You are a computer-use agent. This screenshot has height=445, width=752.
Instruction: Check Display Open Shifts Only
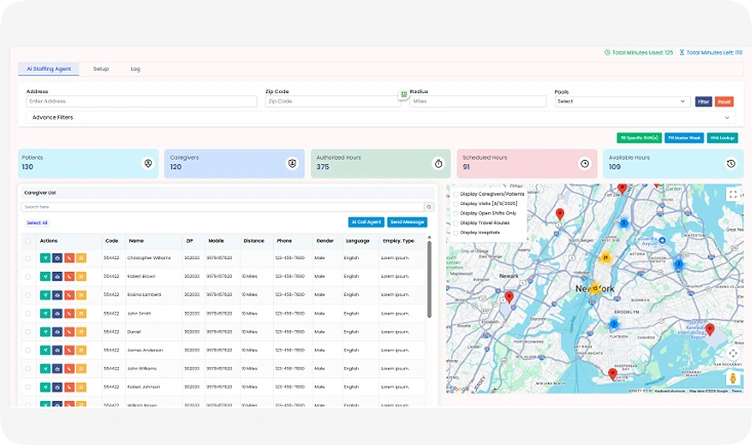pyautogui.click(x=456, y=213)
